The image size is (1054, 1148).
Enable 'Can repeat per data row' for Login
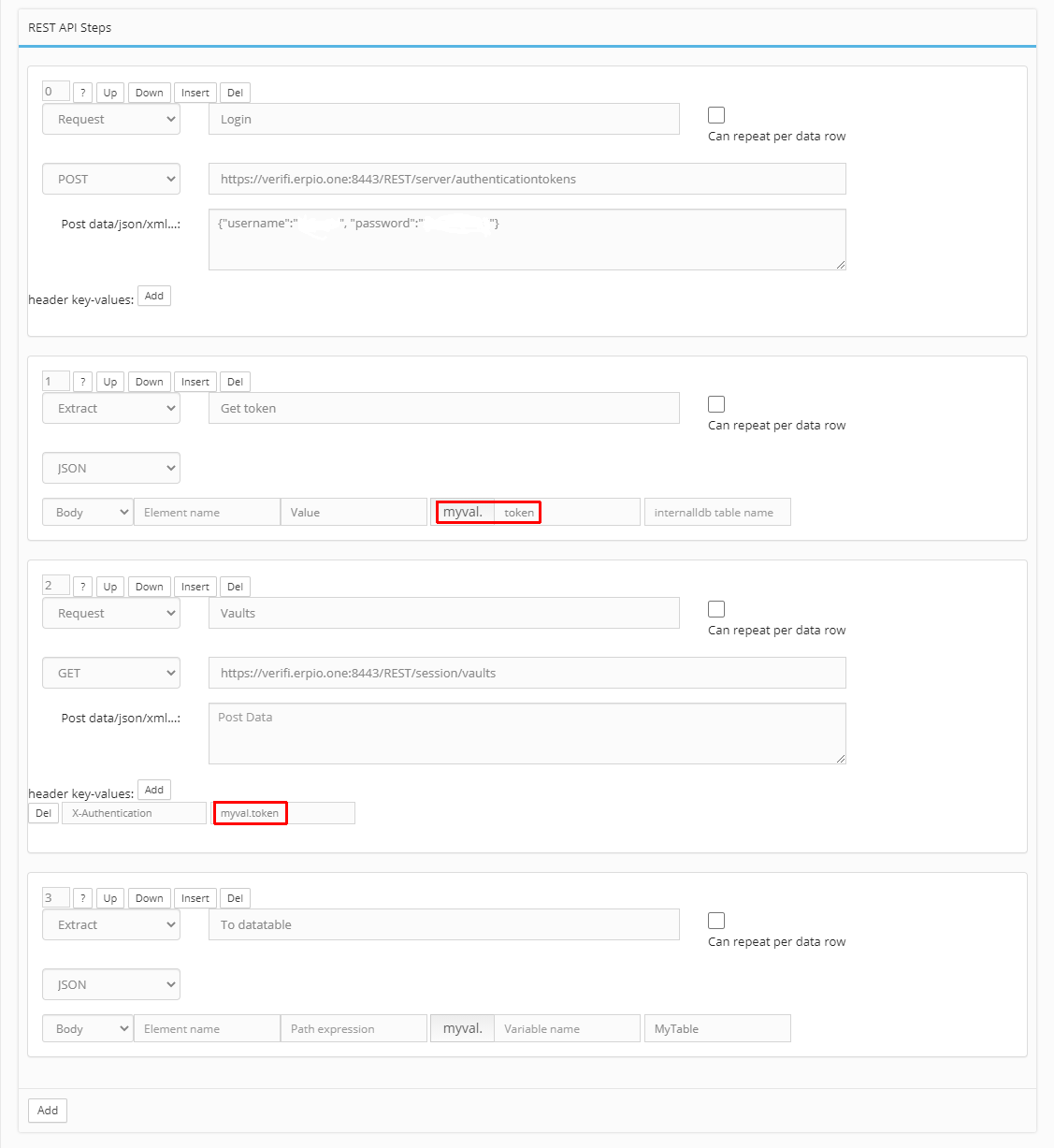tap(716, 115)
